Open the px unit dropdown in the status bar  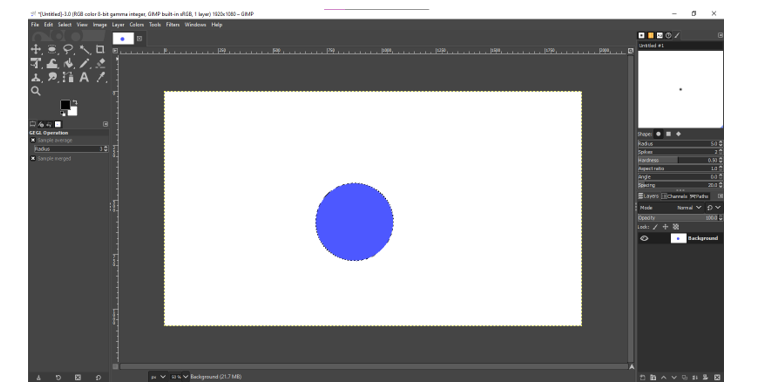tap(158, 377)
